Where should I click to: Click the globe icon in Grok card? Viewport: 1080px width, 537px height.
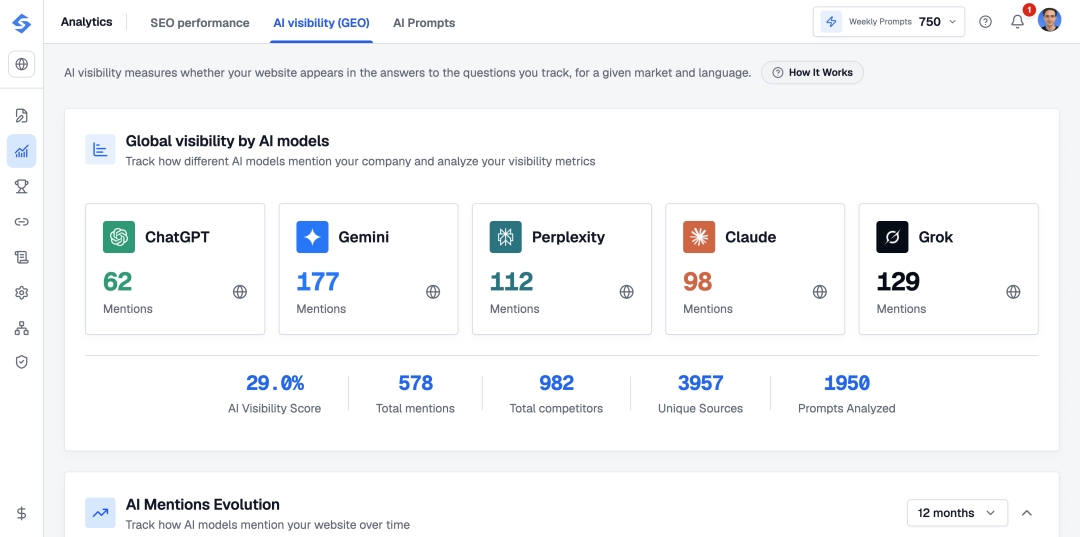pyautogui.click(x=1013, y=292)
